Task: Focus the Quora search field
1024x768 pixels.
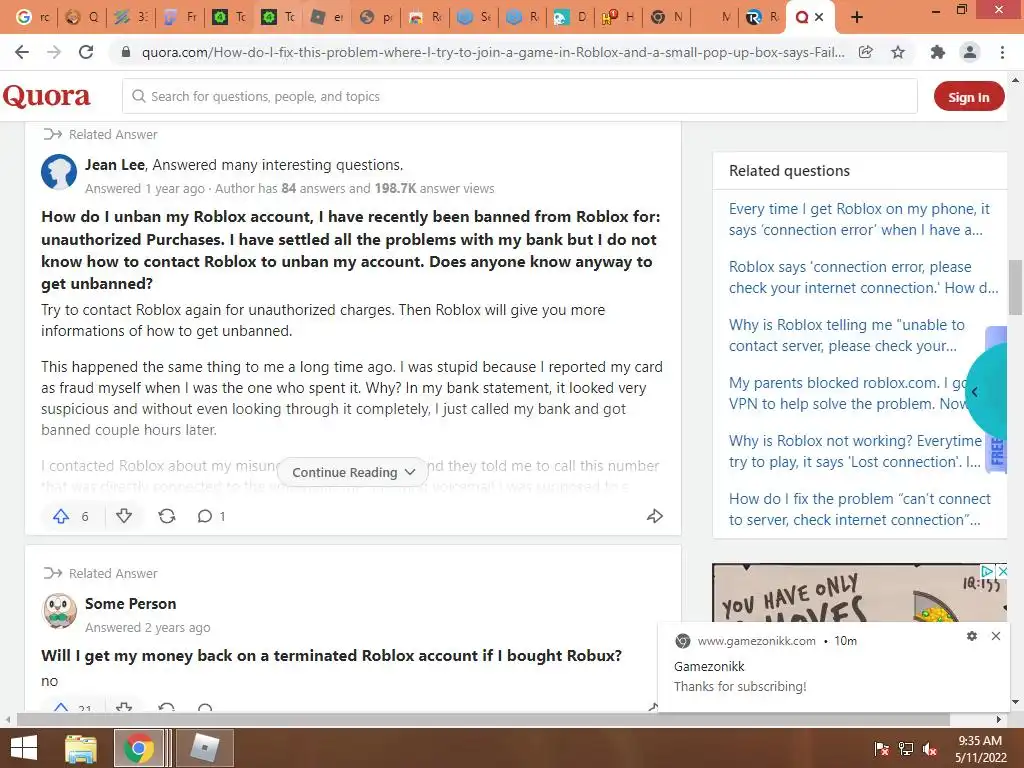Action: click(520, 97)
